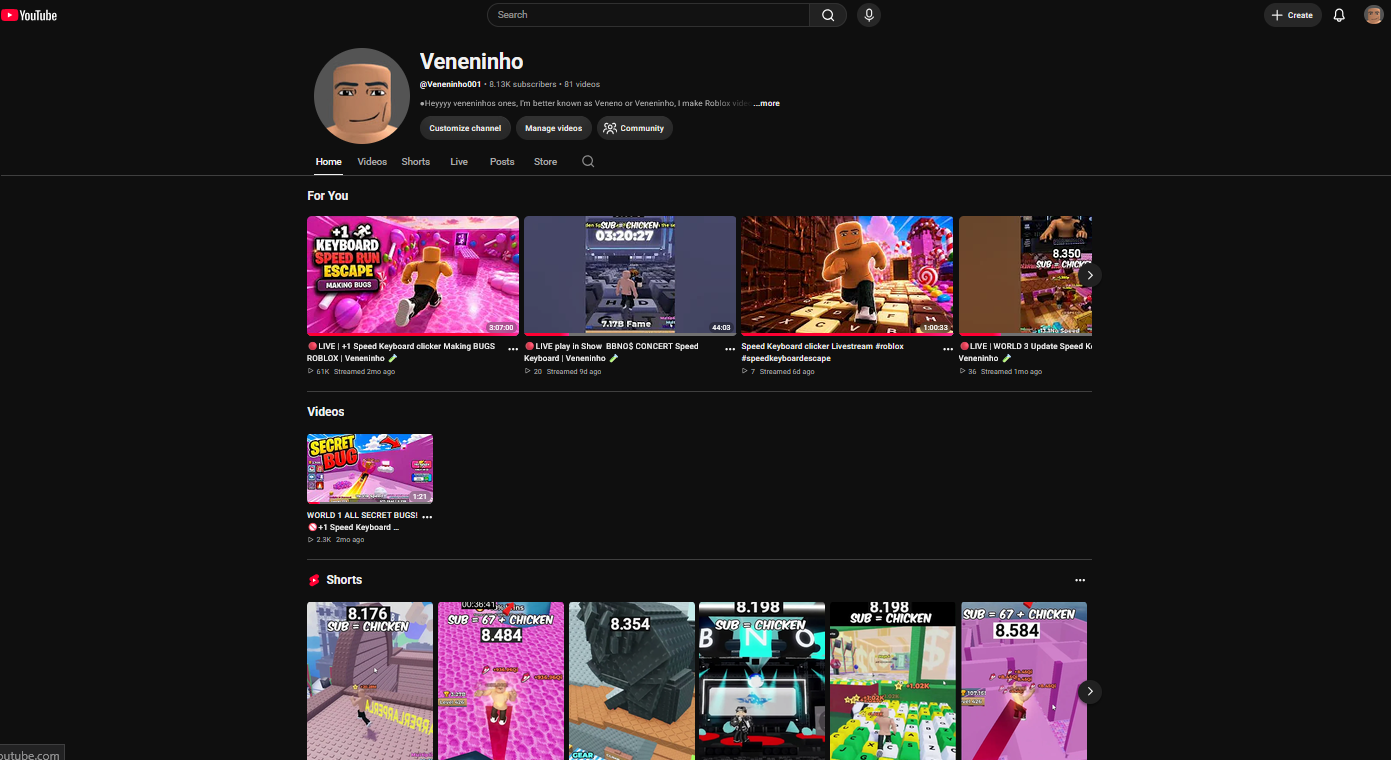Open the Making BUGS ROBLOX livestream title
This screenshot has width=1391, height=760.
[x=401, y=352]
